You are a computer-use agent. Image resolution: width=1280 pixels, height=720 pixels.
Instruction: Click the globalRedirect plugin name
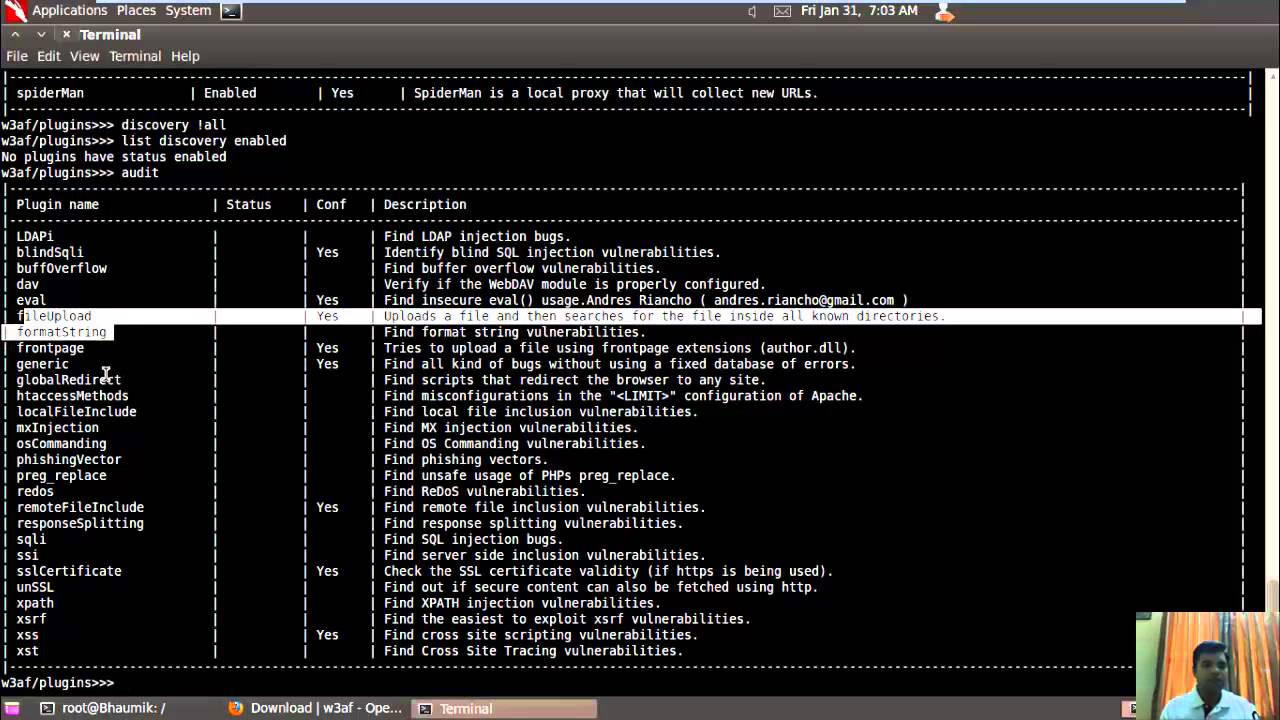tap(68, 380)
